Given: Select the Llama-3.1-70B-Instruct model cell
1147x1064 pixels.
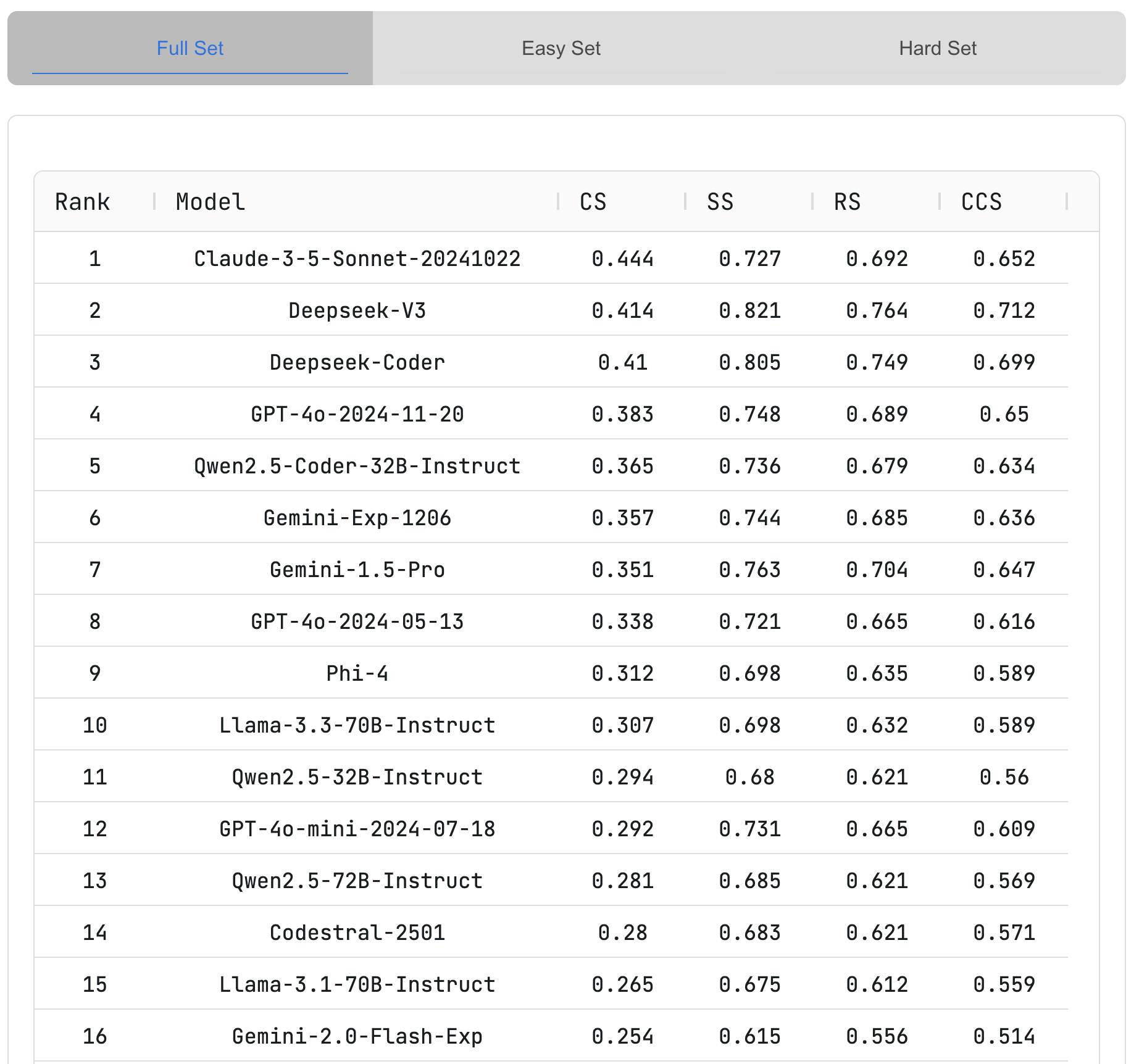Looking at the screenshot, I should 357,984.
